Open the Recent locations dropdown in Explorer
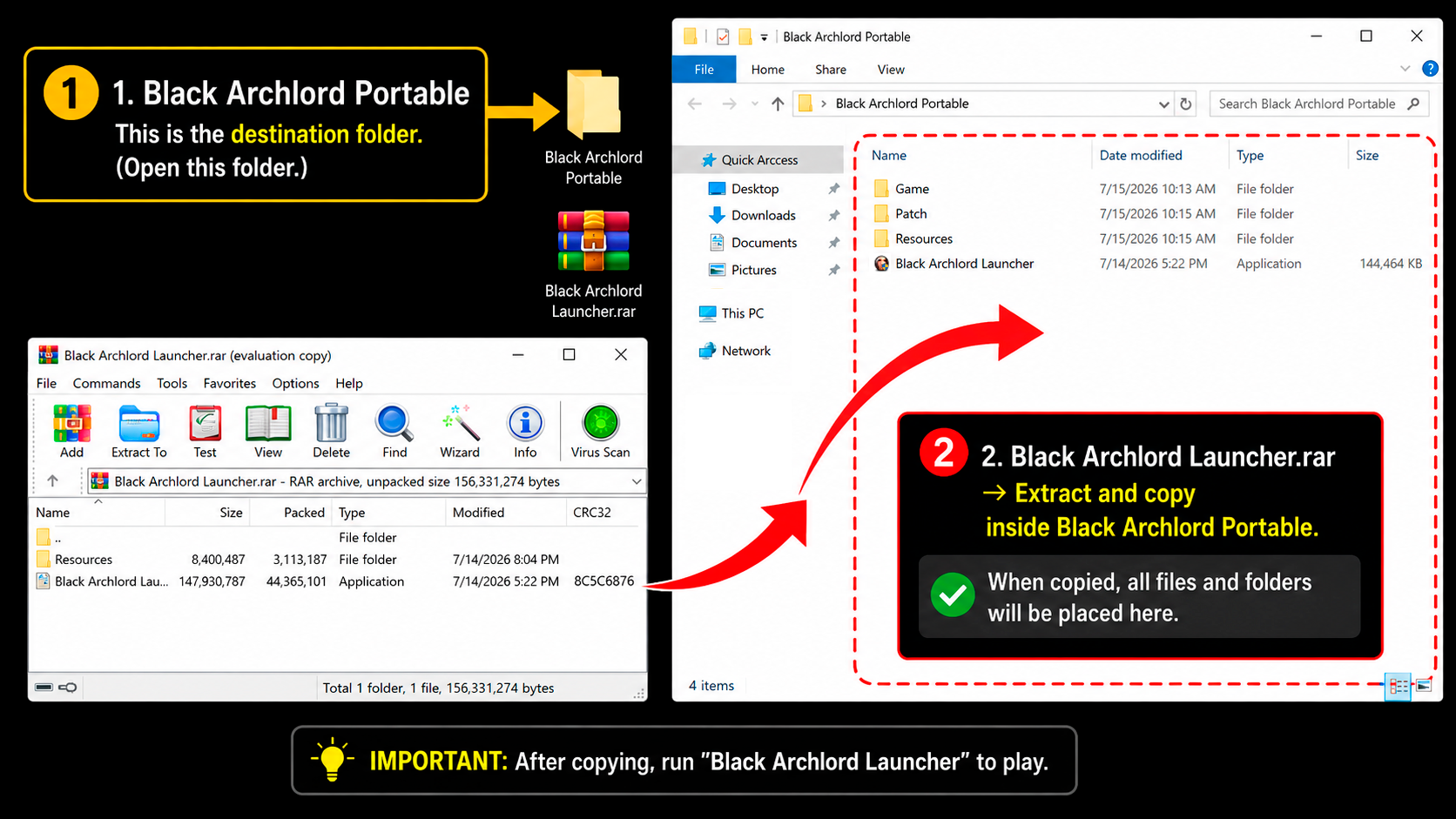Viewport: 1456px width, 819px height. [x=754, y=104]
